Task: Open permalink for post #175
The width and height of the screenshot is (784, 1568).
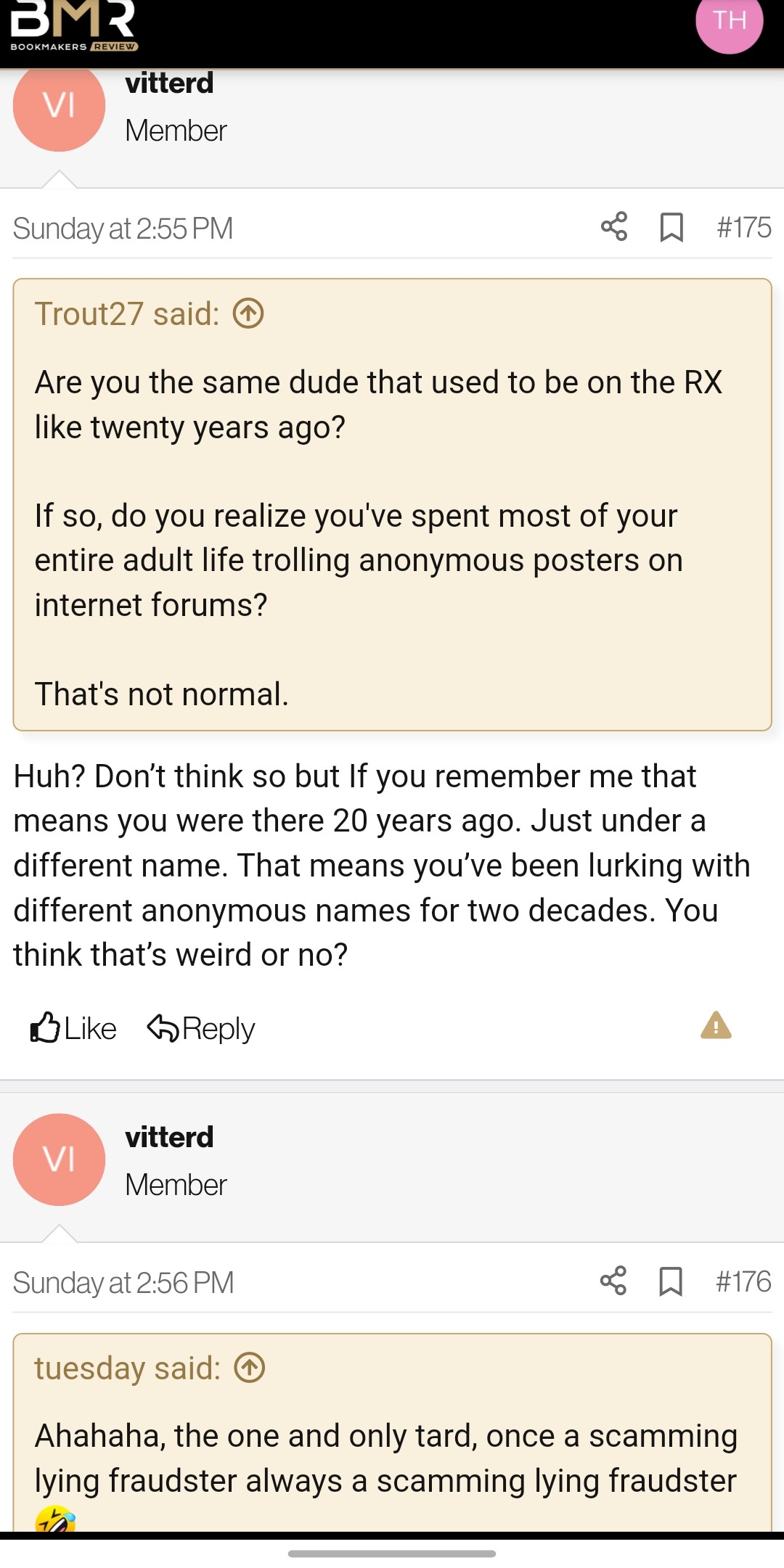Action: click(743, 227)
